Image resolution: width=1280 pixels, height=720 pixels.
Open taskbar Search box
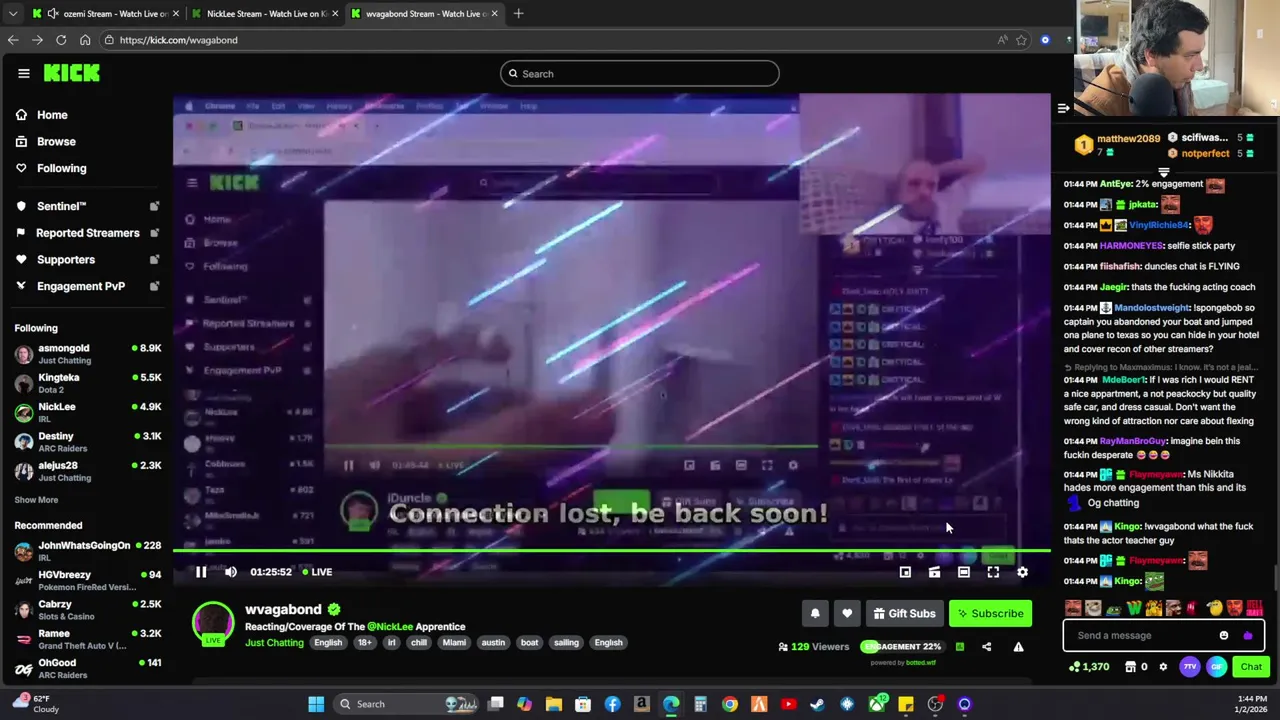coord(405,704)
